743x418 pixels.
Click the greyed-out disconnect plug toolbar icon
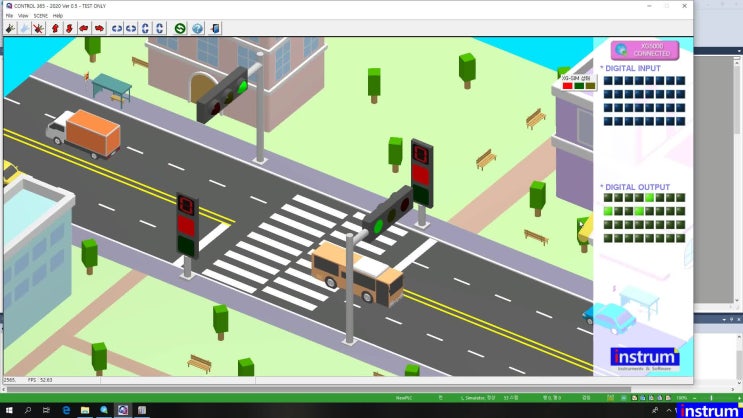(25, 28)
